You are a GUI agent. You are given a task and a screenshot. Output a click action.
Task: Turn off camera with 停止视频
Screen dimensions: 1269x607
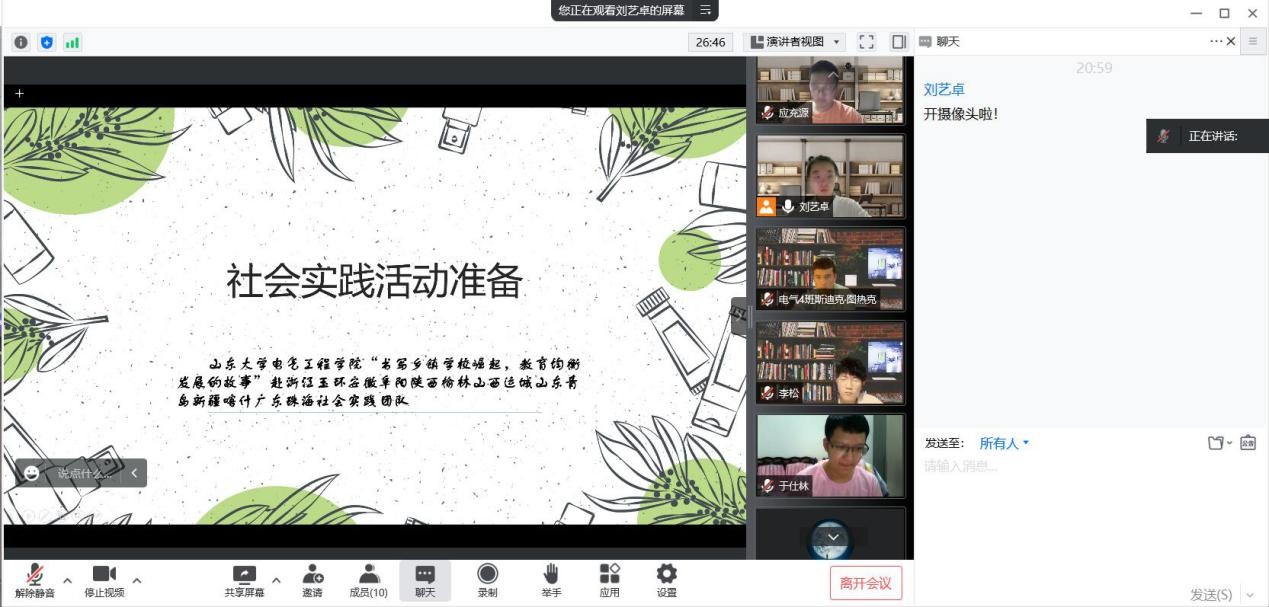tap(104, 580)
